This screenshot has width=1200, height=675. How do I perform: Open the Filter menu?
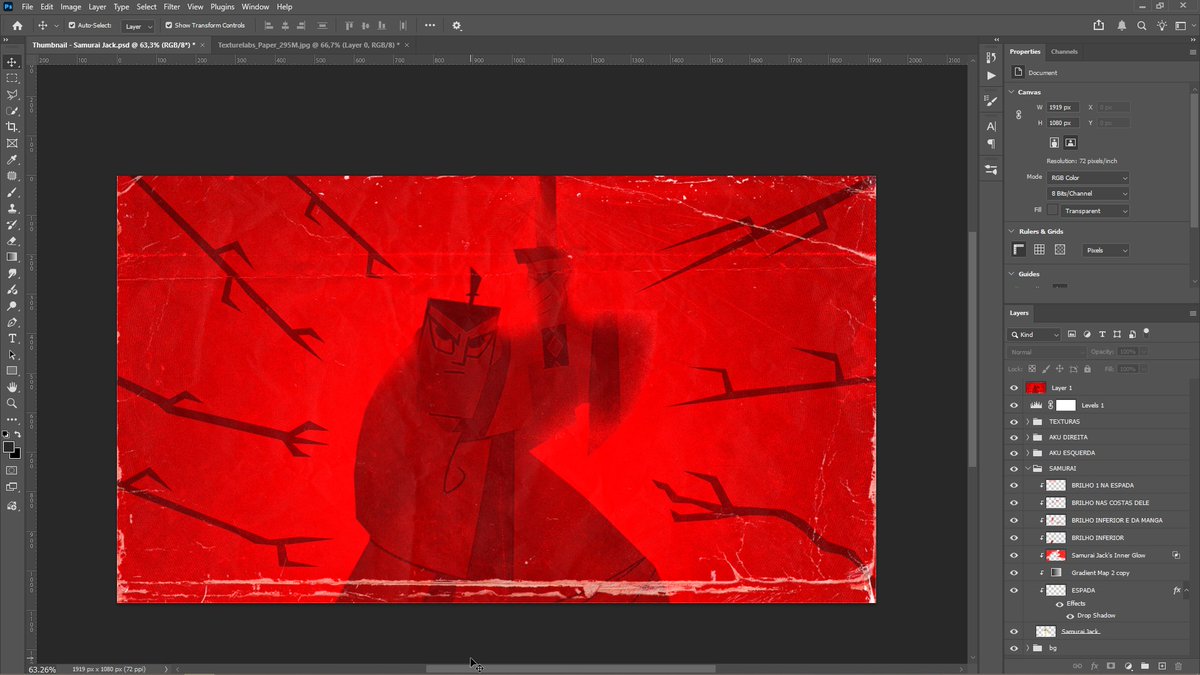pos(172,7)
